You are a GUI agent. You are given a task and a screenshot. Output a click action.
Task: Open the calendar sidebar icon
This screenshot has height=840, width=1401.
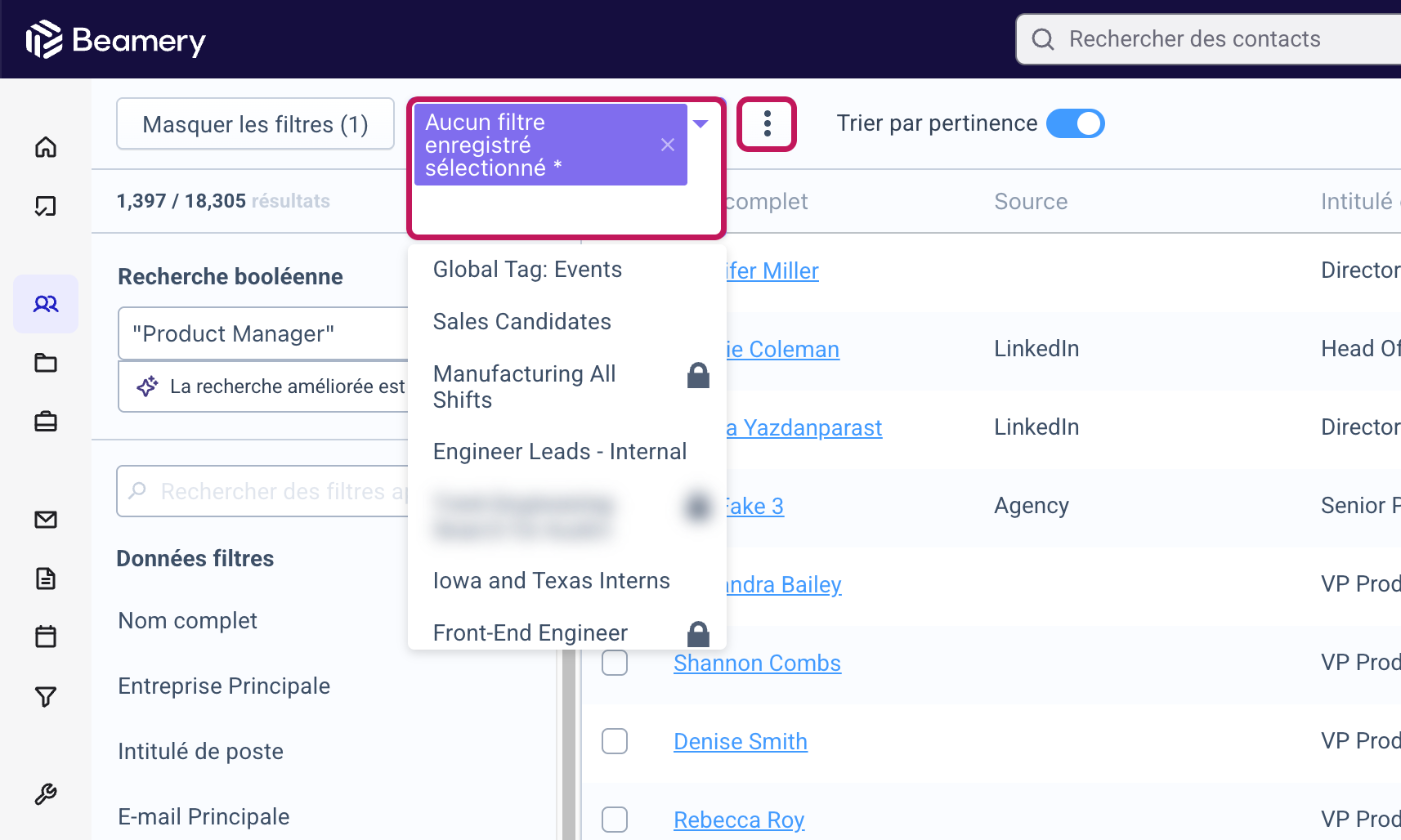click(x=45, y=636)
